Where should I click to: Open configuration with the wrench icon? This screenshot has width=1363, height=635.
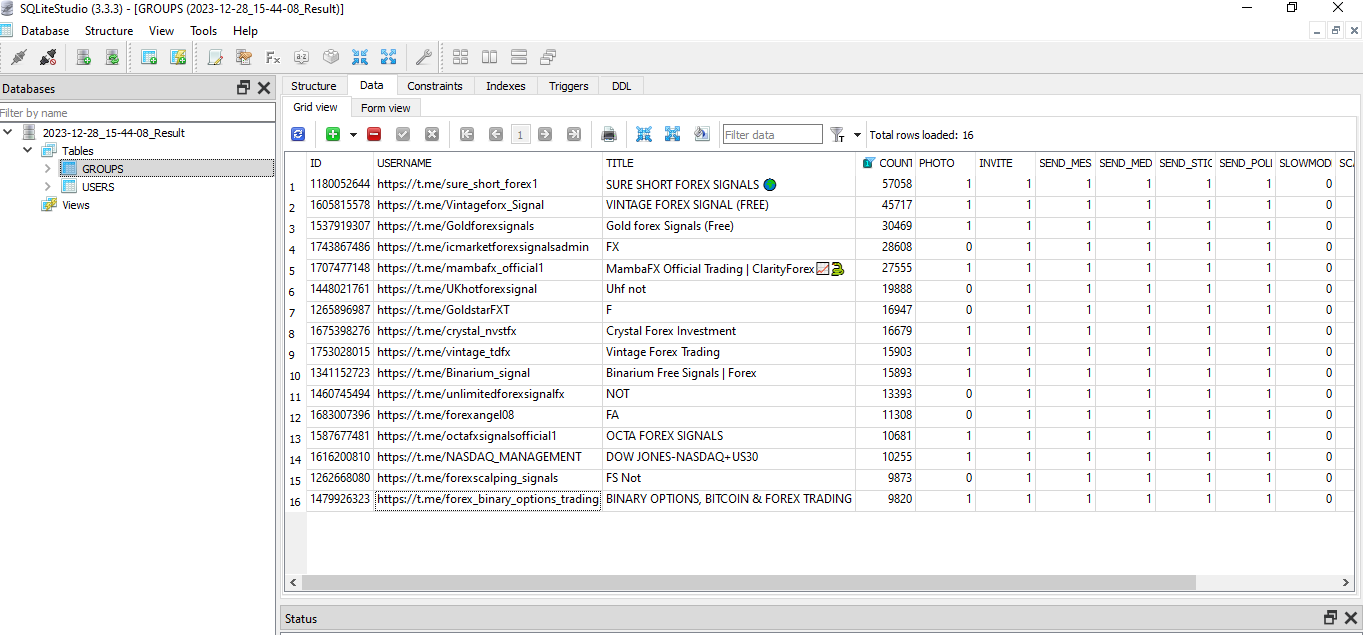point(423,57)
